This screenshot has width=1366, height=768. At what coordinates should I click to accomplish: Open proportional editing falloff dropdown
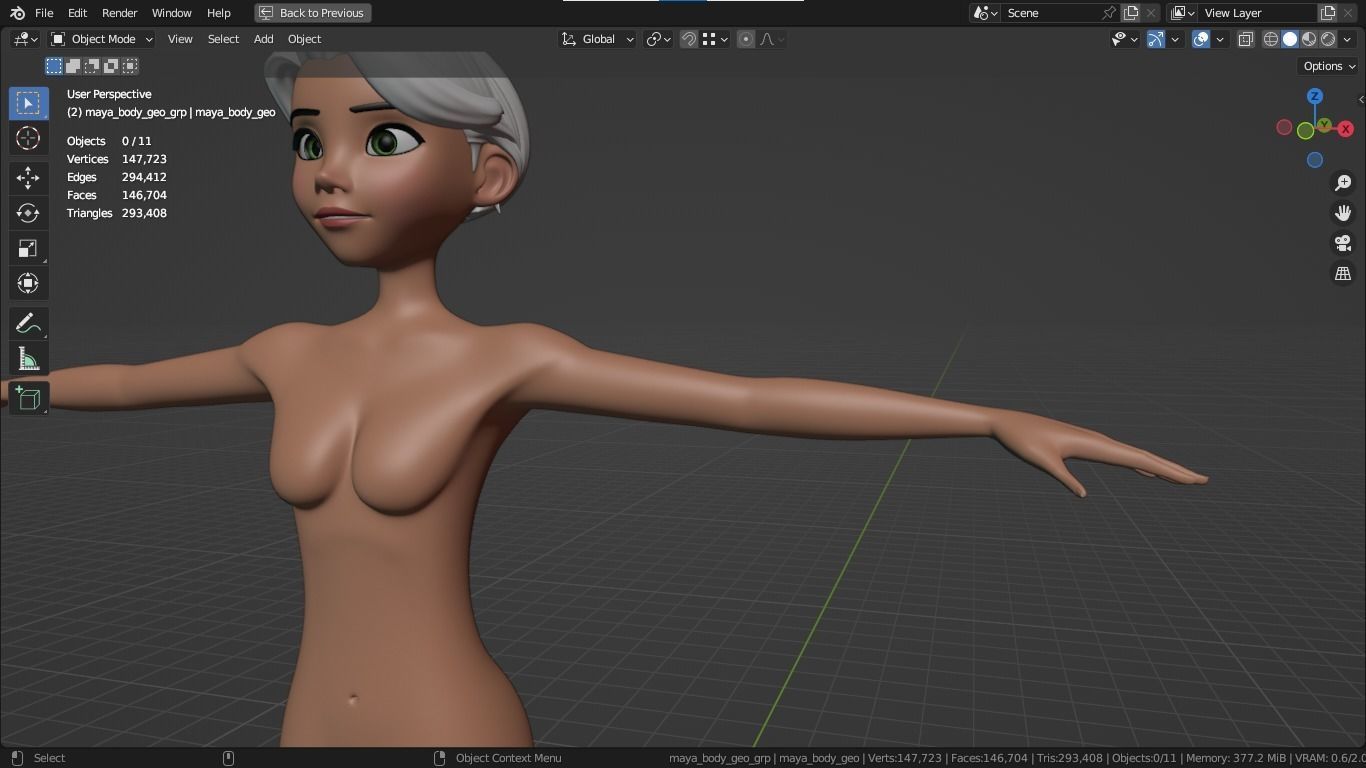(x=772, y=39)
